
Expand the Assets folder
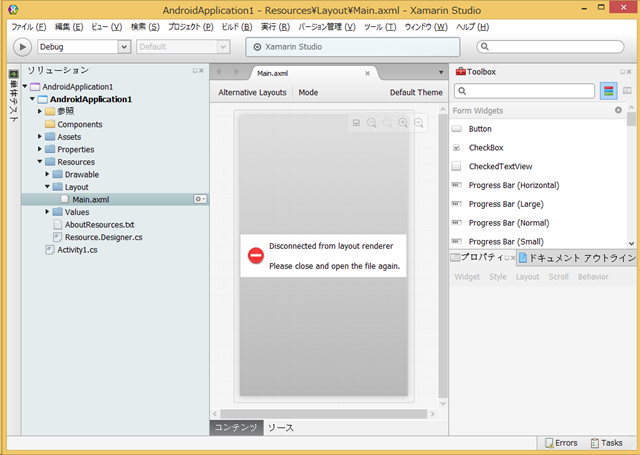pos(40,137)
